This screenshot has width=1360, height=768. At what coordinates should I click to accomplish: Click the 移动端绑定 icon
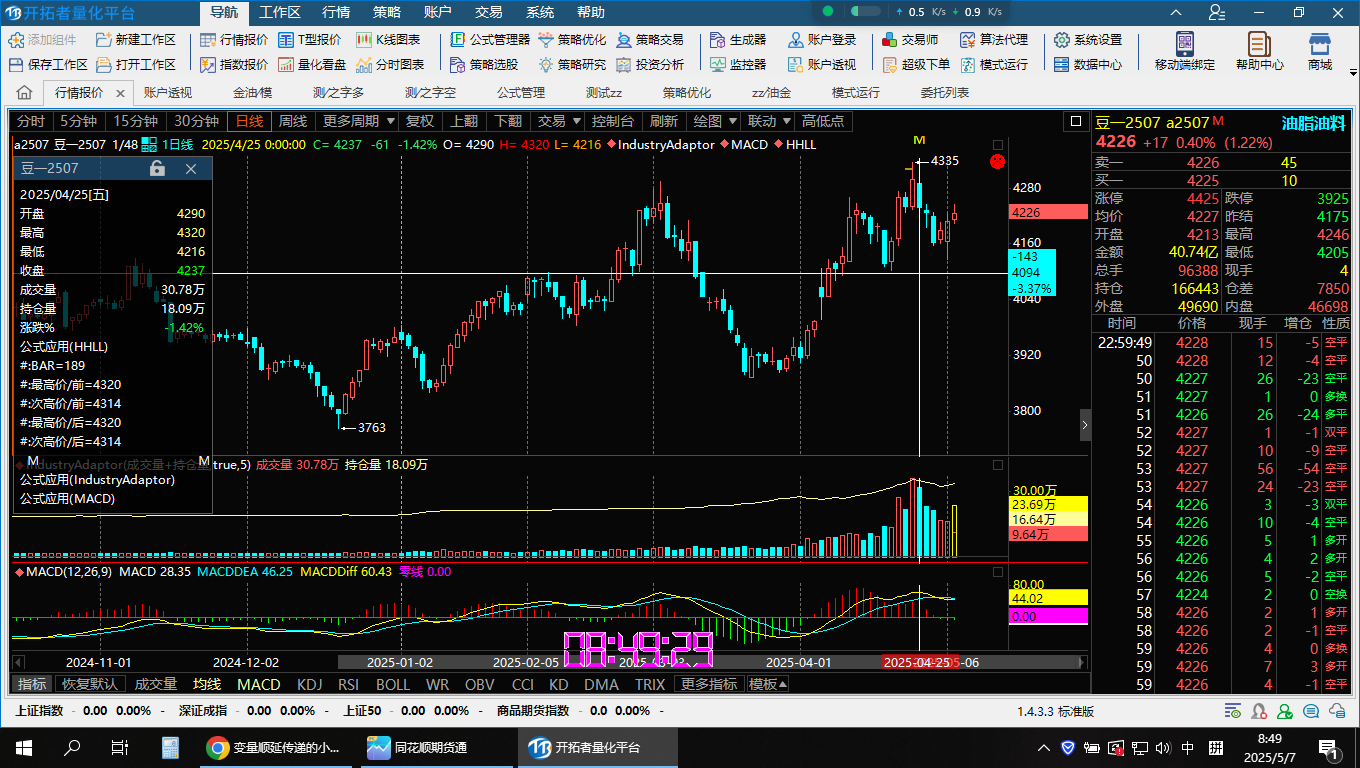1185,44
